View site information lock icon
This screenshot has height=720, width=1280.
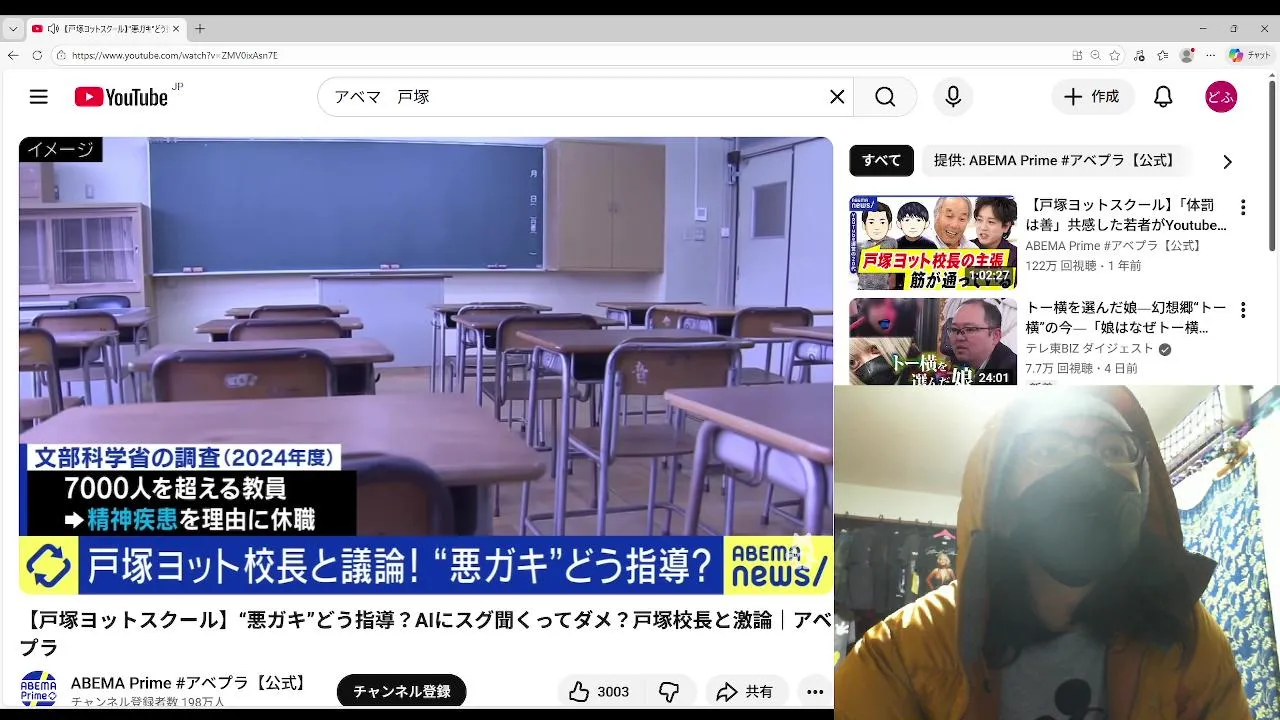tap(61, 55)
